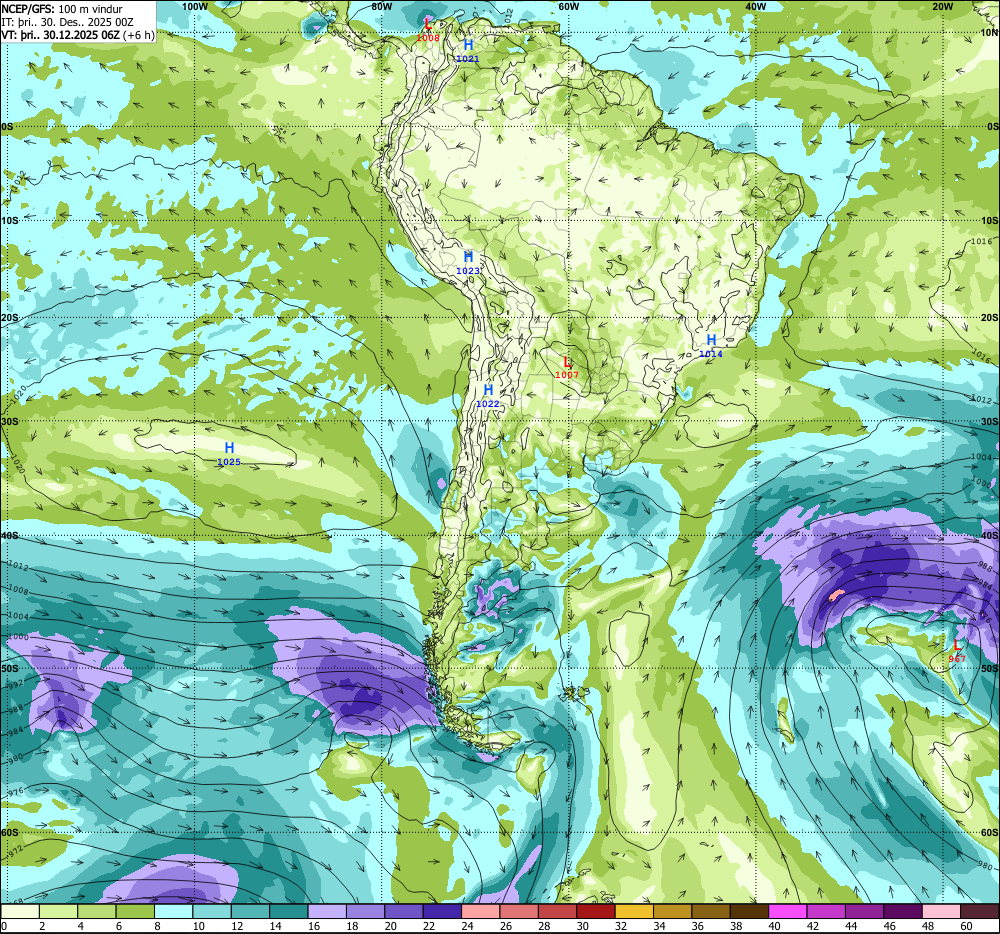Pick the lilac legend swatch between 18 and 20

(365, 911)
